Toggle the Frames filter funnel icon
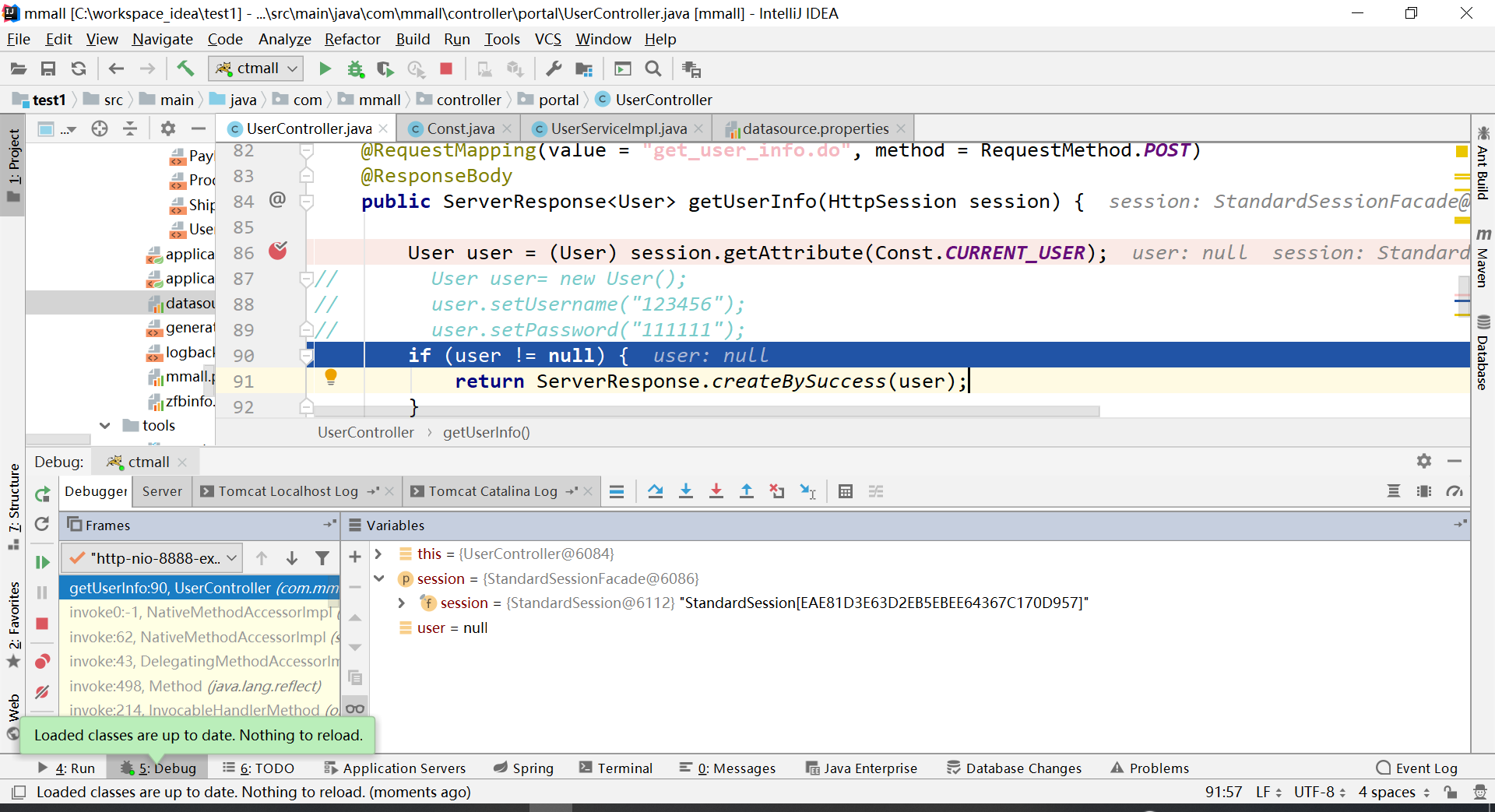1495x812 pixels. [322, 558]
